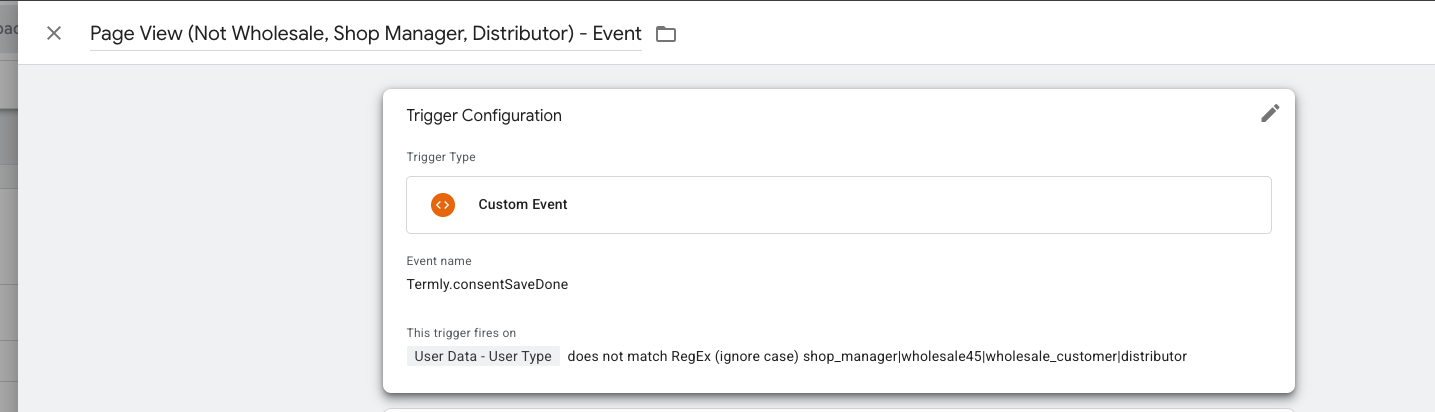Click the Termly.consentSaveDone event name

[x=487, y=284]
